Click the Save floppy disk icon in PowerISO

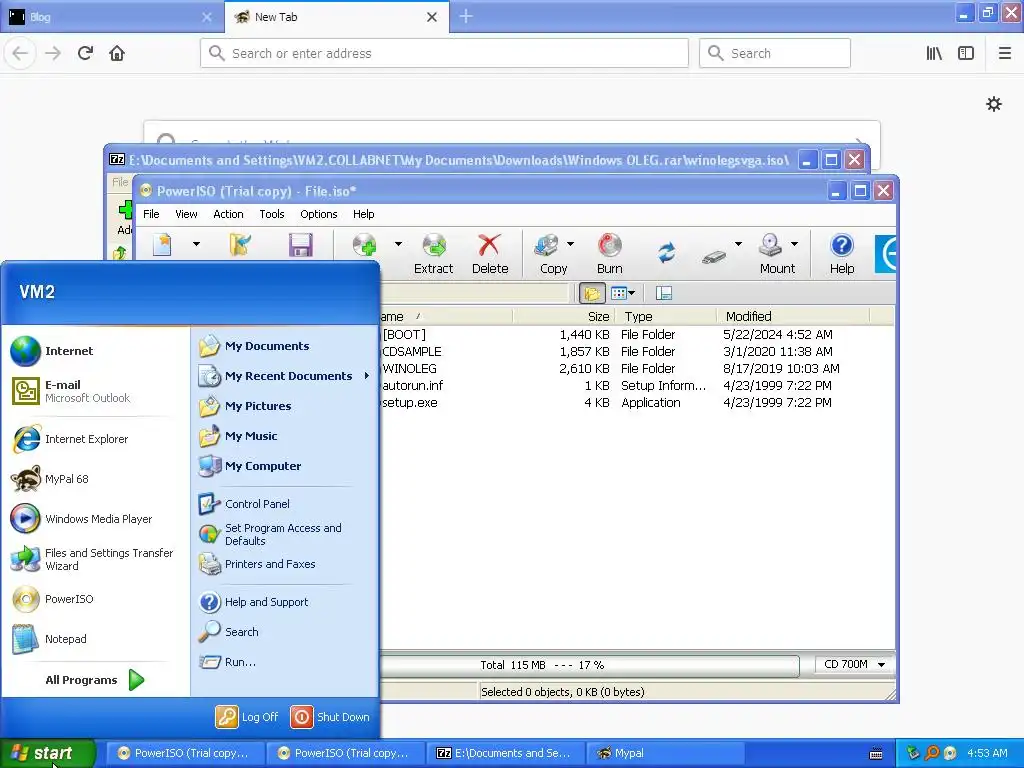tap(300, 245)
